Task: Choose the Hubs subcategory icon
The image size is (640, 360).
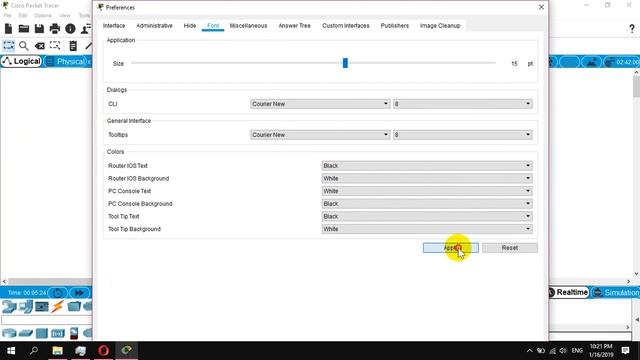Action: tap(42, 333)
